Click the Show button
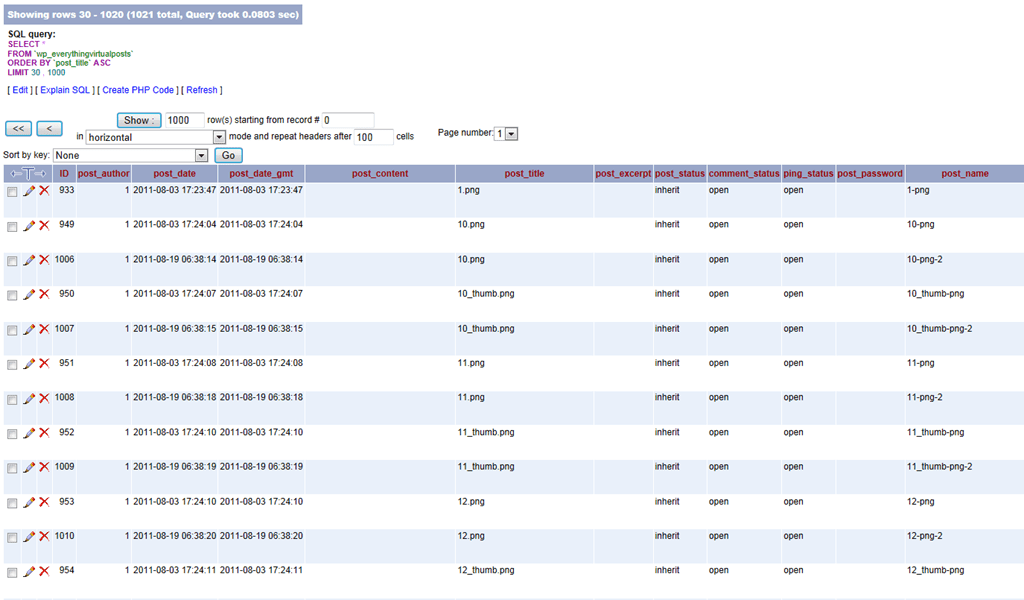Image resolution: width=1024 pixels, height=600 pixels. click(x=139, y=120)
